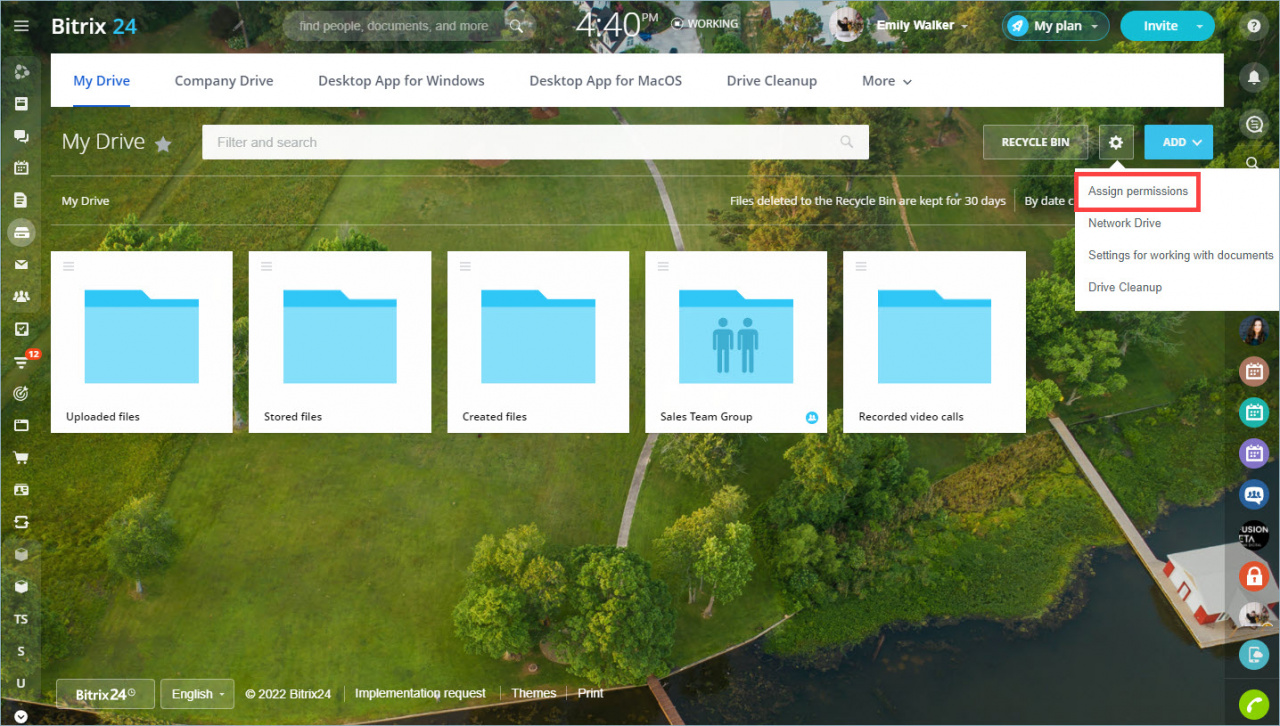Open the Sales Team Group folder

pos(736,342)
